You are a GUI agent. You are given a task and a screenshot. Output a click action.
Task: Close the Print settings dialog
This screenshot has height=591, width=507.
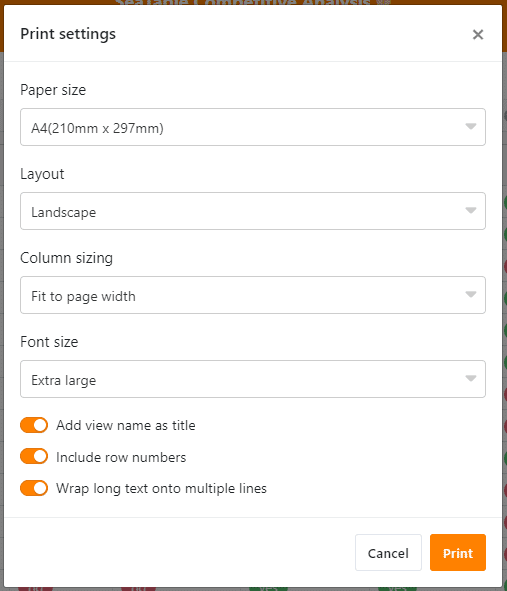(478, 35)
